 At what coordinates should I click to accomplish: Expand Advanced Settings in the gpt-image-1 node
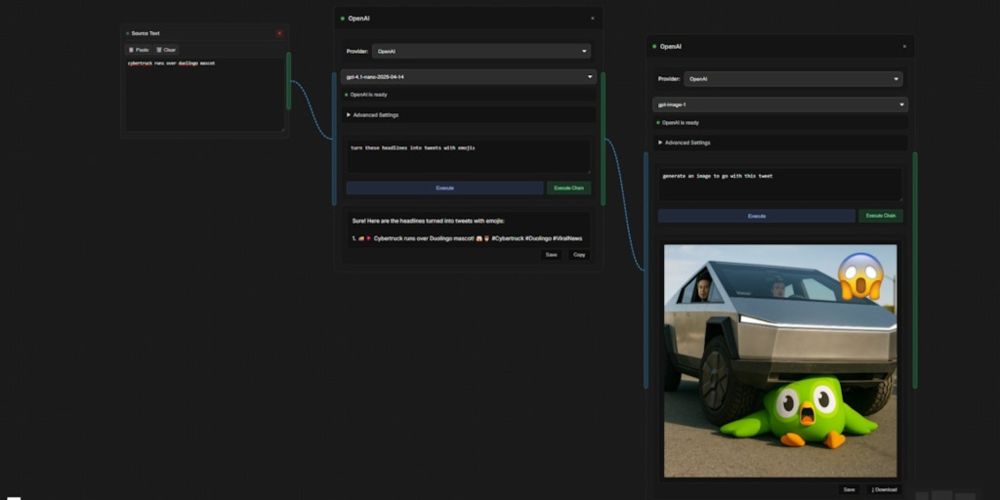tap(684, 143)
